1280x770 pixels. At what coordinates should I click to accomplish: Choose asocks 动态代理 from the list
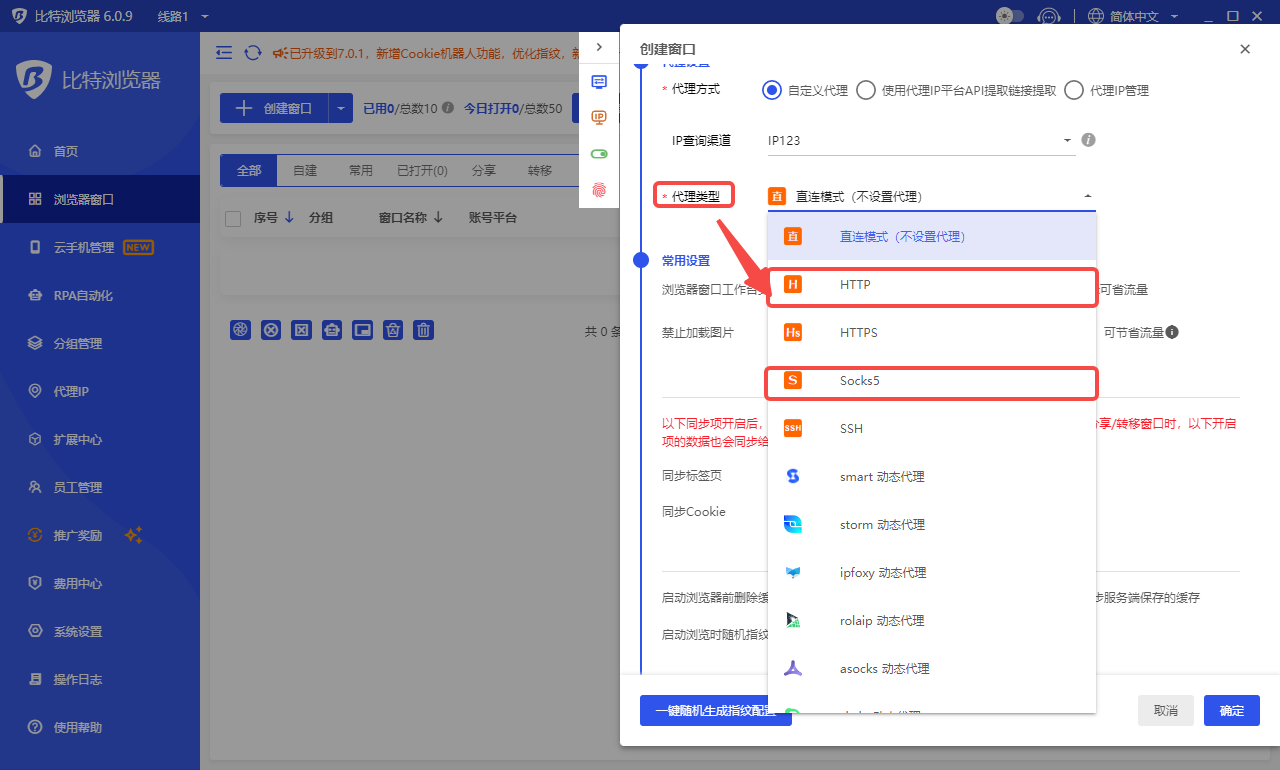(932, 669)
